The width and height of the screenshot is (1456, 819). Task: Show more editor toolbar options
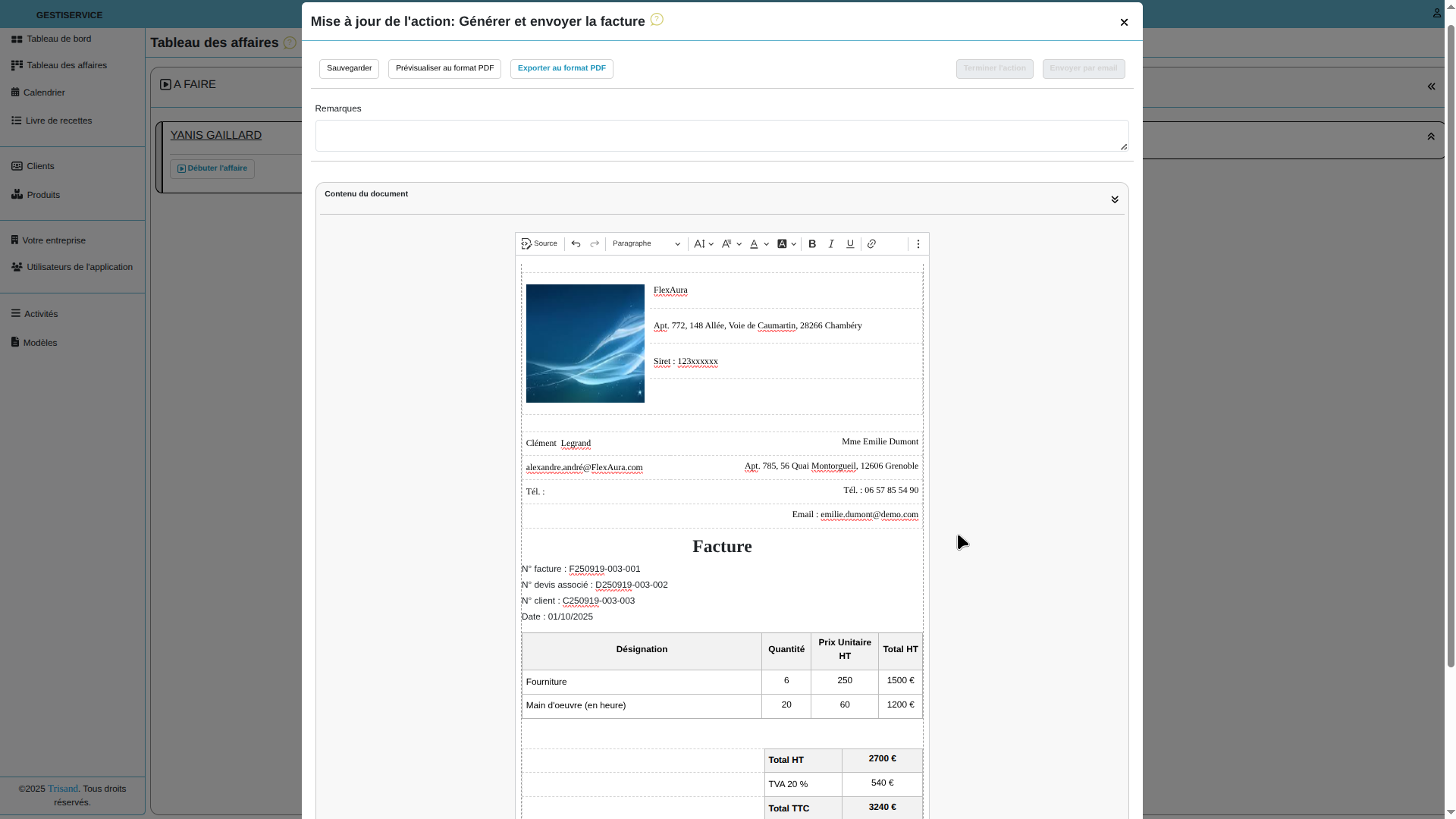pyautogui.click(x=918, y=244)
